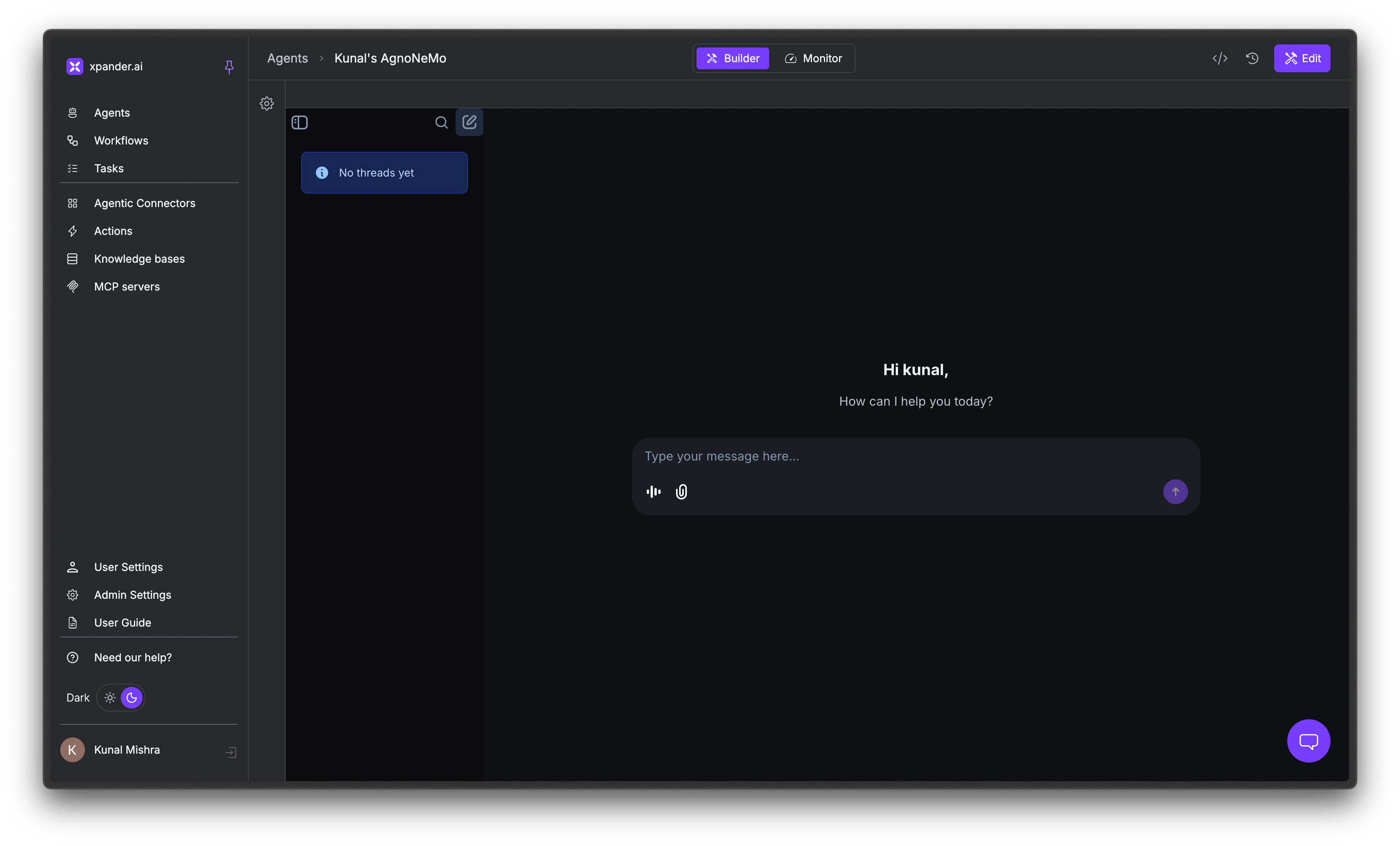This screenshot has height=846, width=1400.
Task: View agent code snippet
Action: [x=1219, y=58]
